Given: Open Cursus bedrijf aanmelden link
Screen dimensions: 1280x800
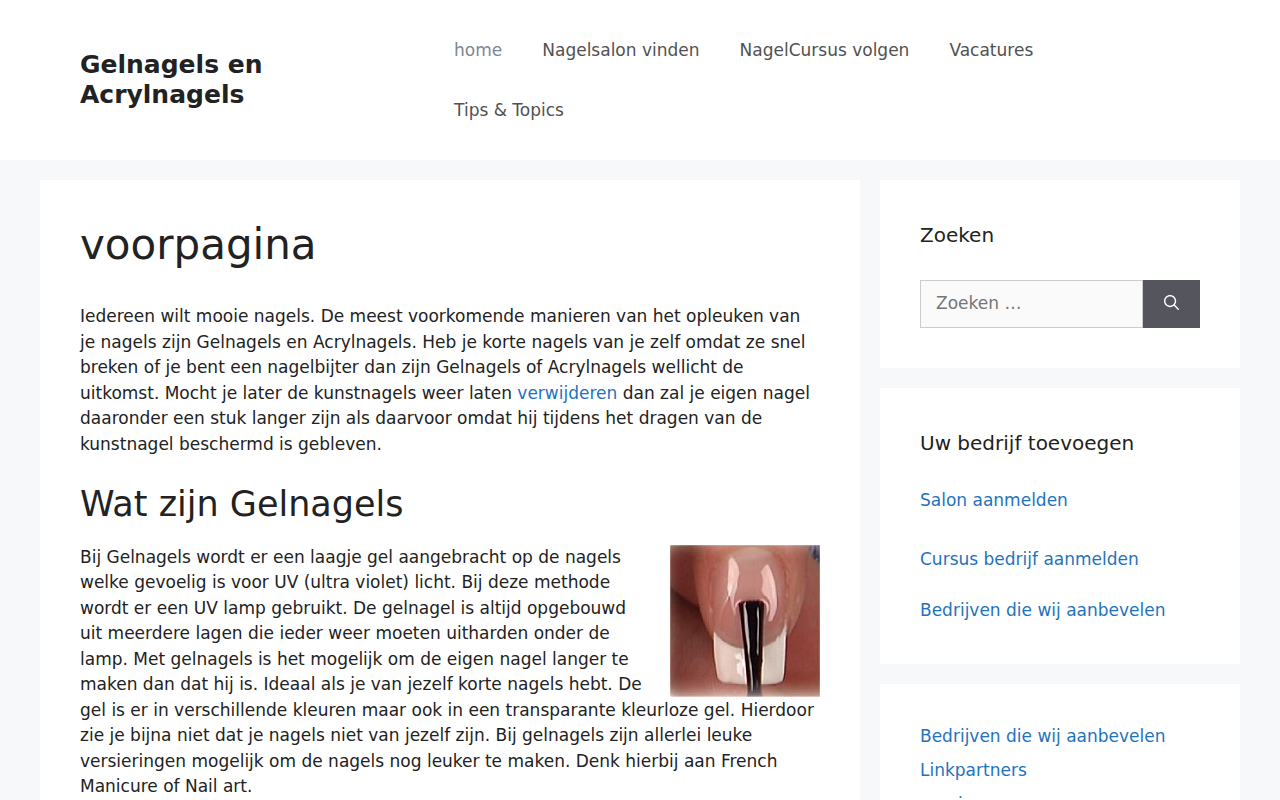Looking at the screenshot, I should (x=1029, y=559).
